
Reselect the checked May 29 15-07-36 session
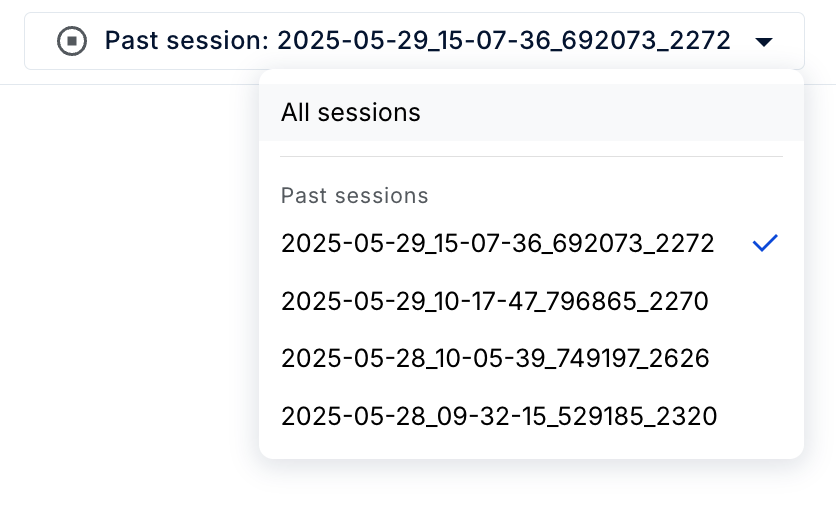(x=531, y=243)
